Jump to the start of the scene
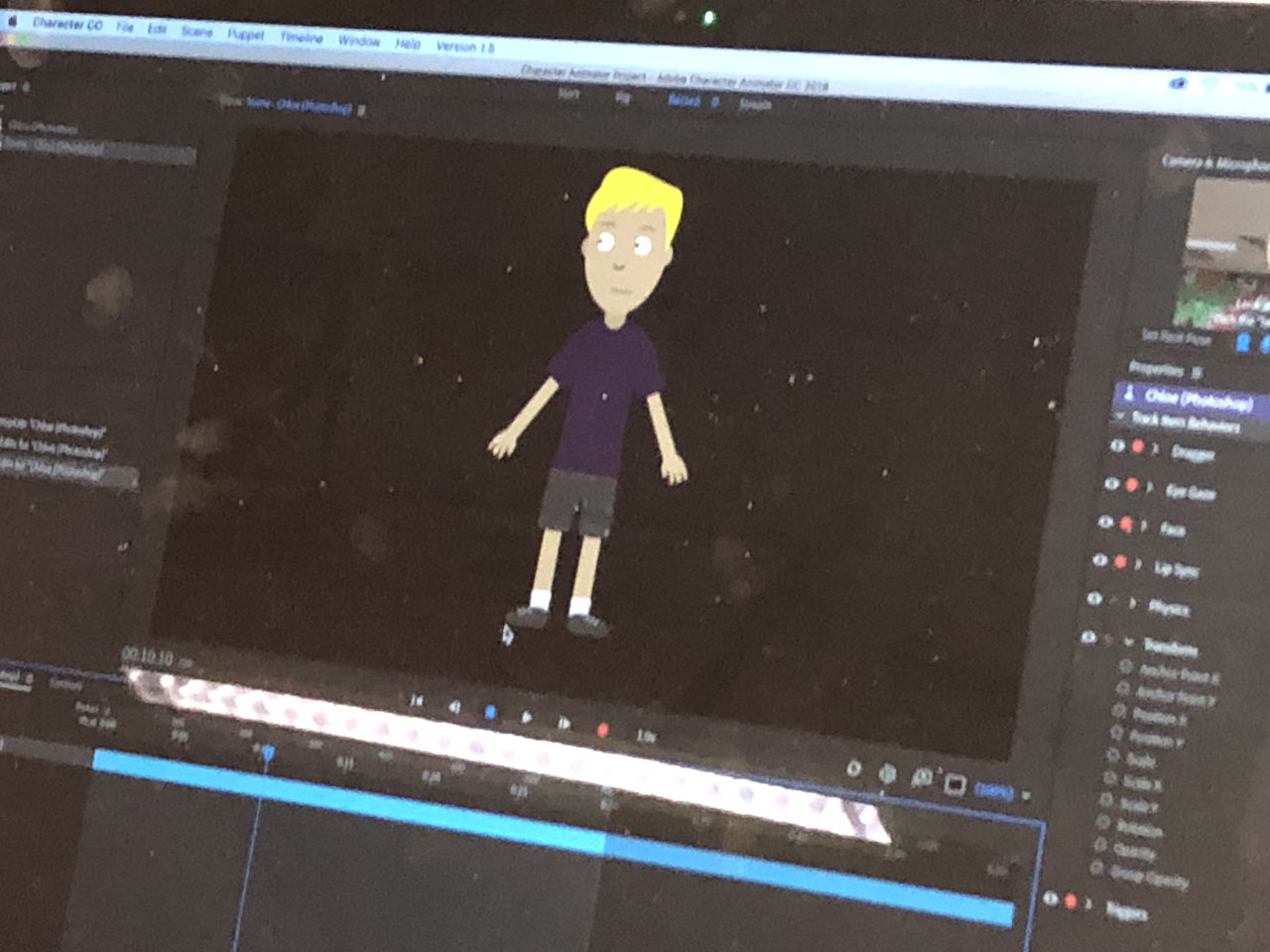The width and height of the screenshot is (1270, 952). click(x=417, y=701)
